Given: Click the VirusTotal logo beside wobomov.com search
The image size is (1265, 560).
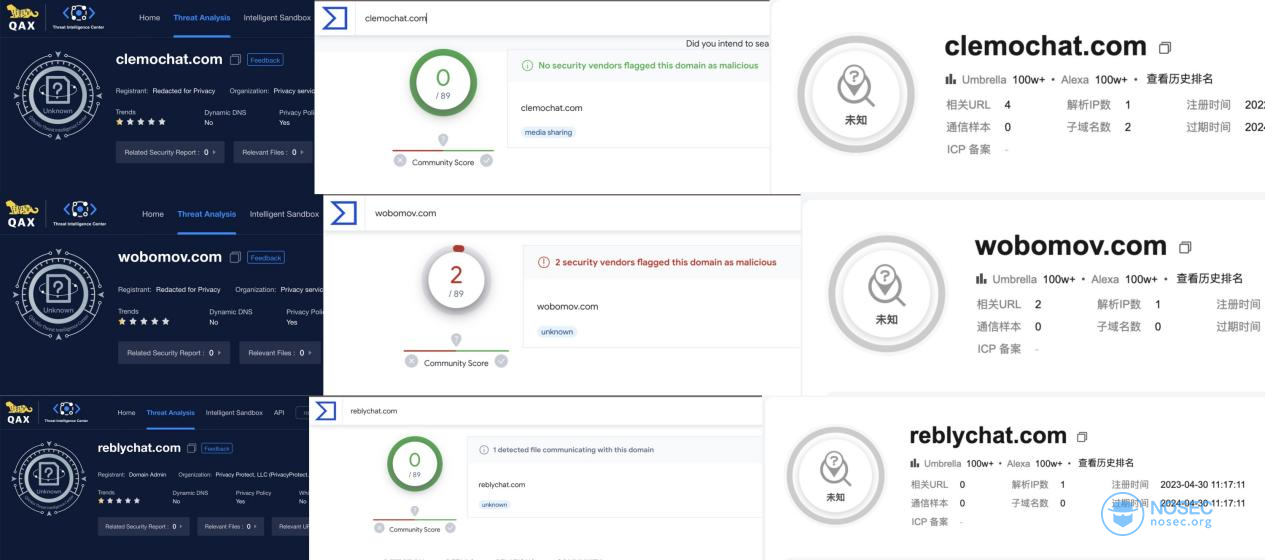Looking at the screenshot, I should click(x=344, y=213).
